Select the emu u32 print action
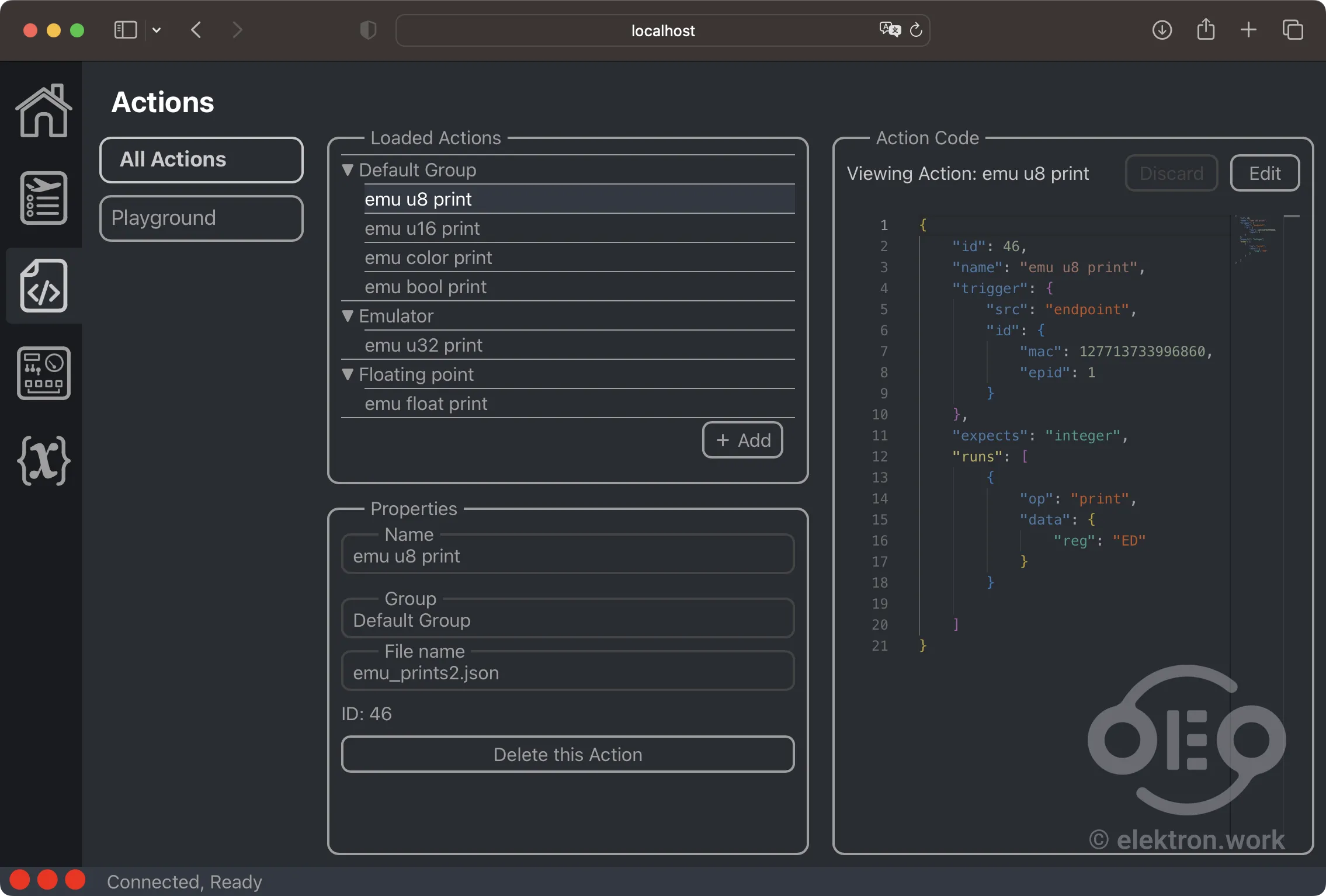This screenshot has height=896, width=1326. (579, 345)
